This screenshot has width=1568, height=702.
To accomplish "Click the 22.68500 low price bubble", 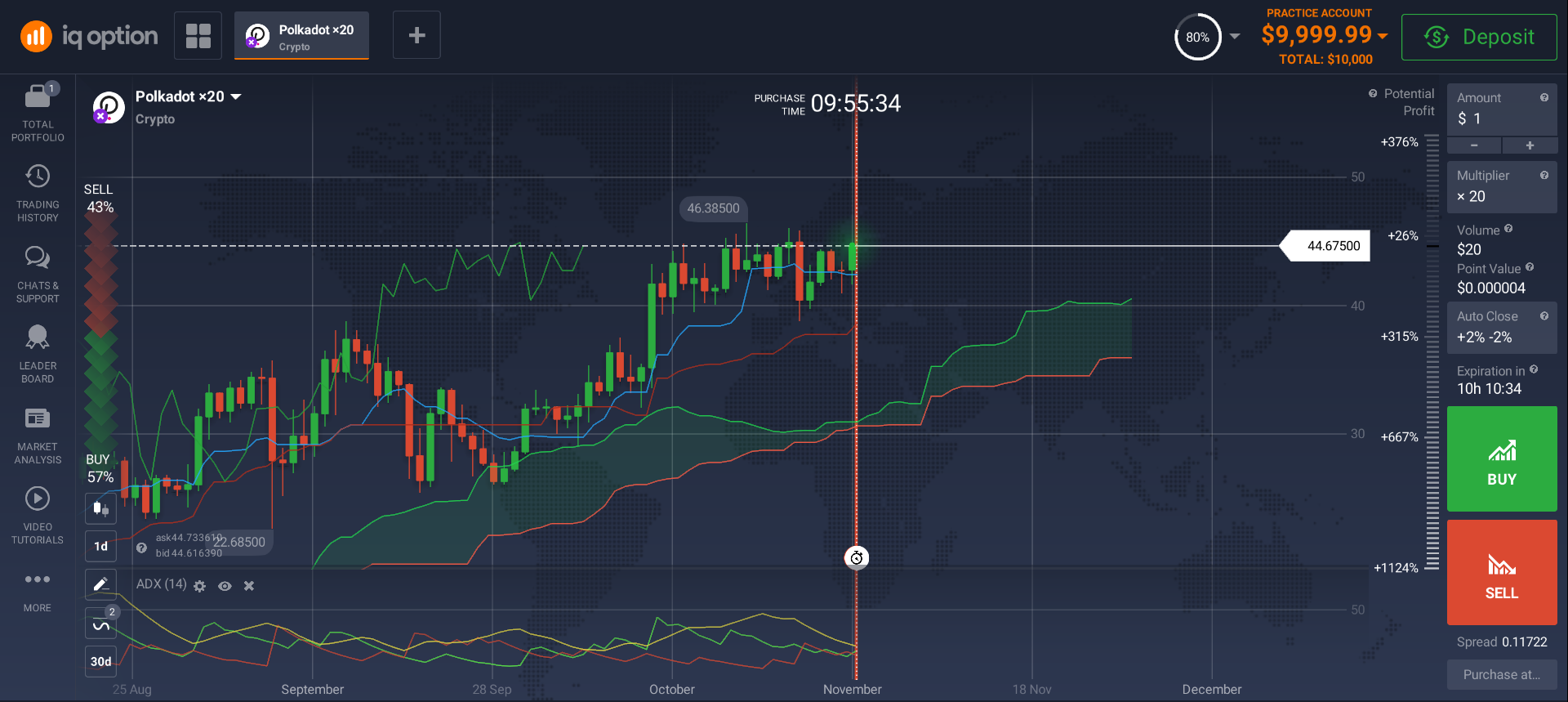I will [x=239, y=542].
